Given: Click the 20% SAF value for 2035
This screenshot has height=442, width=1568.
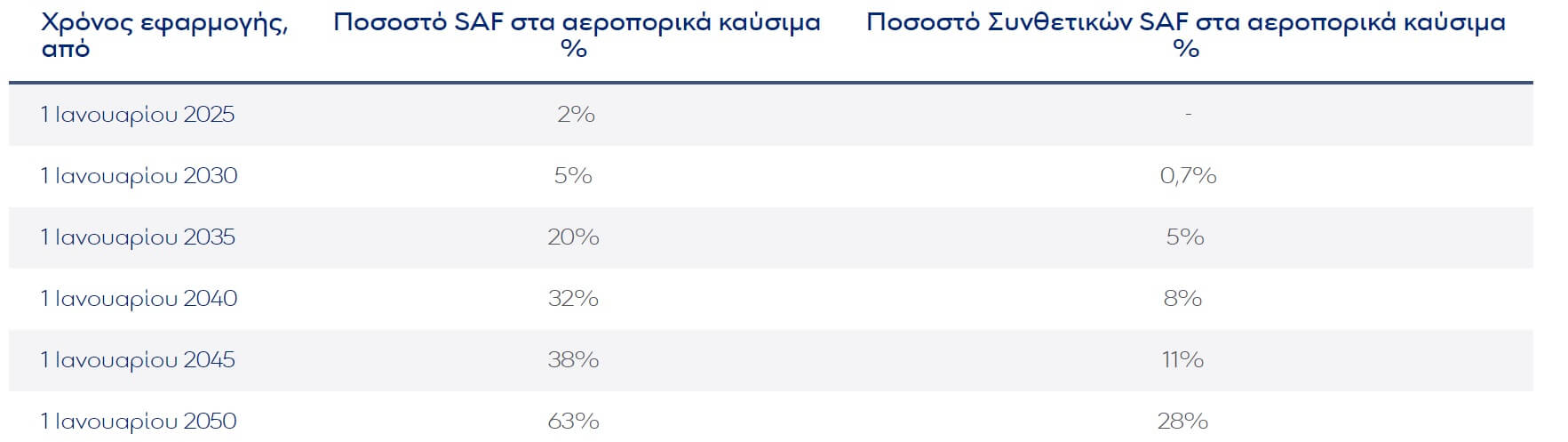Looking at the screenshot, I should (574, 237).
